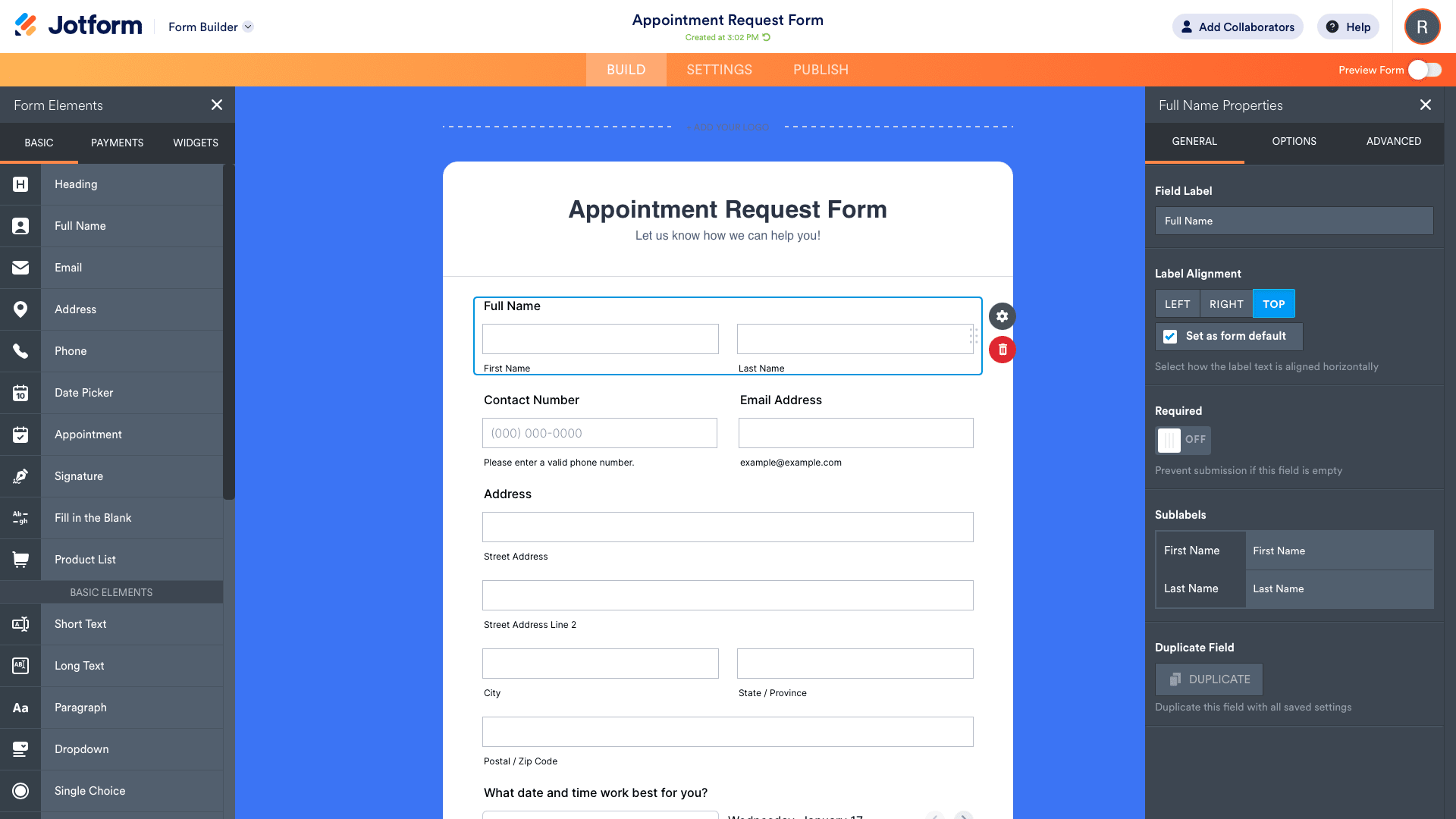
Task: Open the PUBLISH tab
Action: coord(820,69)
